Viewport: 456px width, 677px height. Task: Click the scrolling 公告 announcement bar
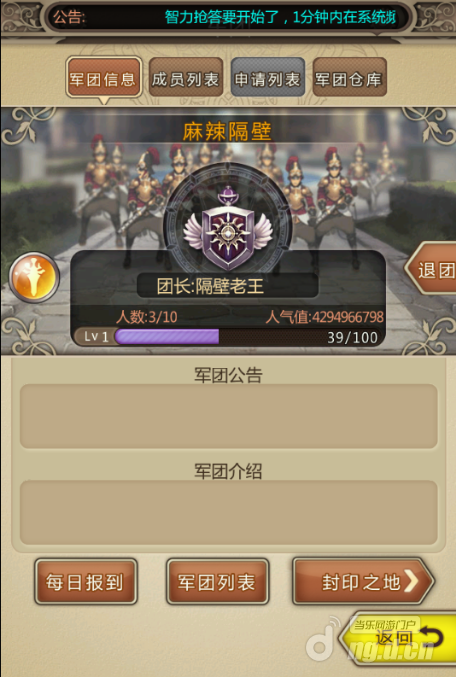pos(228,17)
